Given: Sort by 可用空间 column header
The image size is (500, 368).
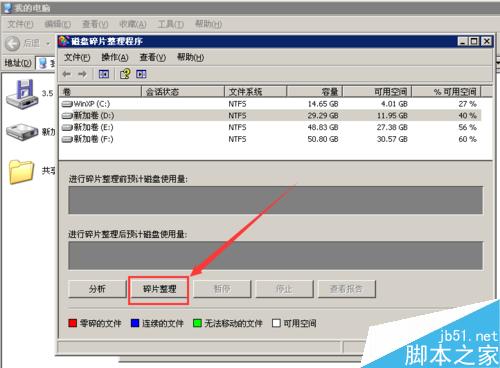Looking at the screenshot, I should [x=377, y=92].
